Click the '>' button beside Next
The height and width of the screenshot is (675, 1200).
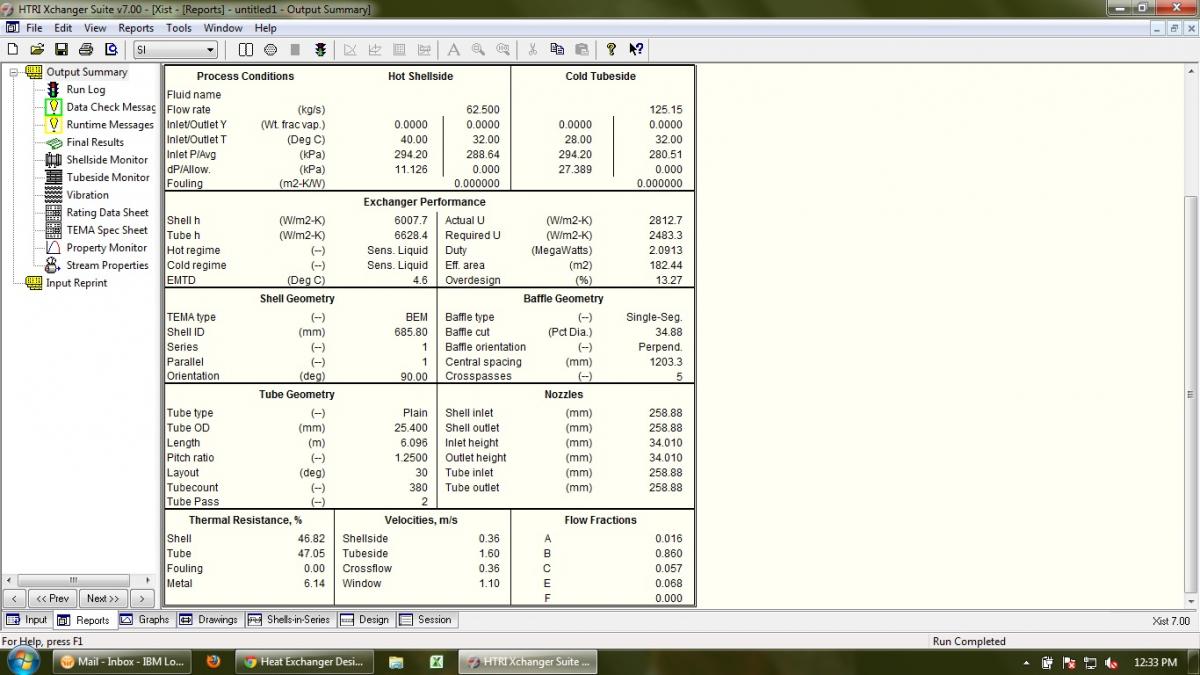click(142, 599)
